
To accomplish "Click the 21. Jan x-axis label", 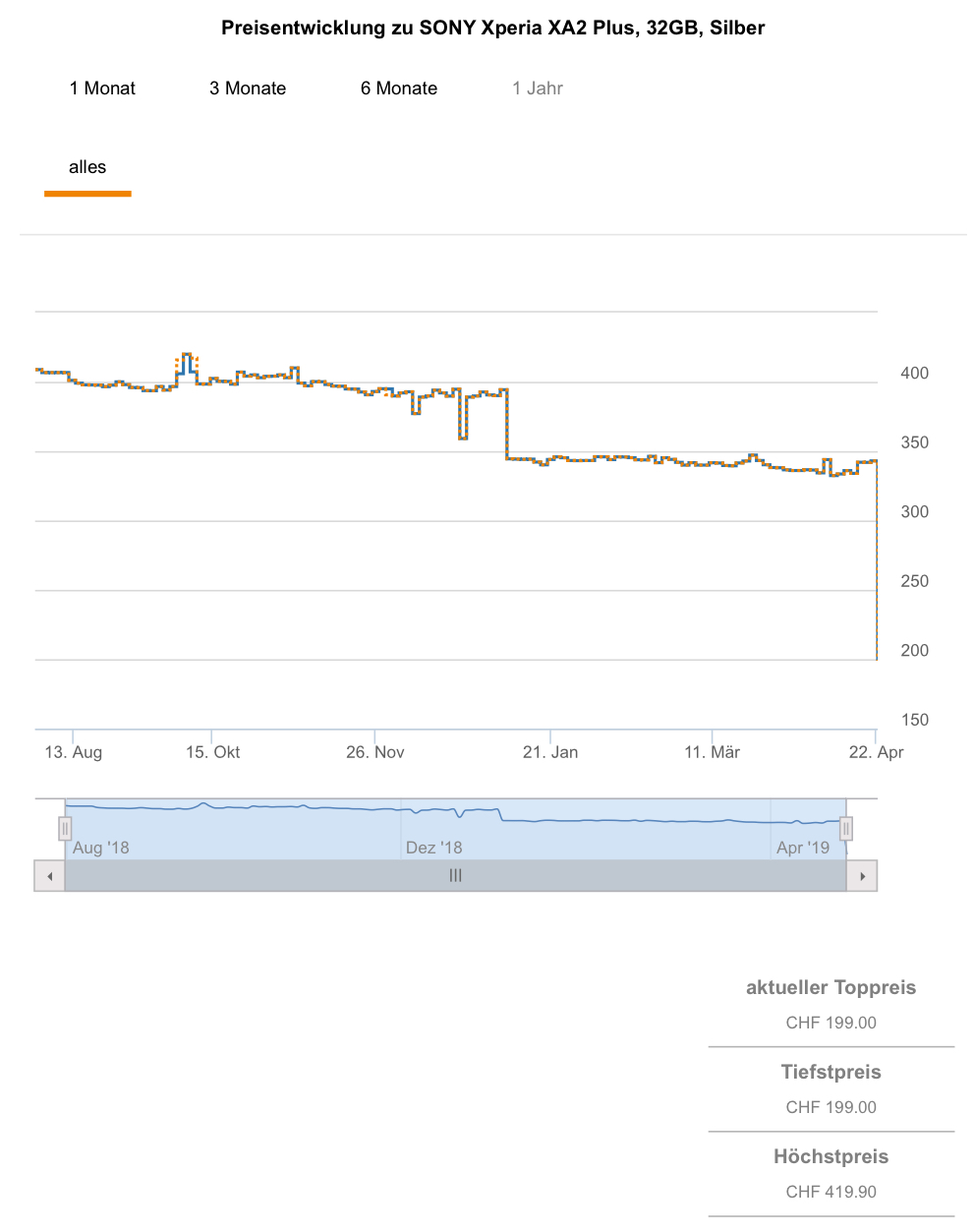I will point(550,752).
